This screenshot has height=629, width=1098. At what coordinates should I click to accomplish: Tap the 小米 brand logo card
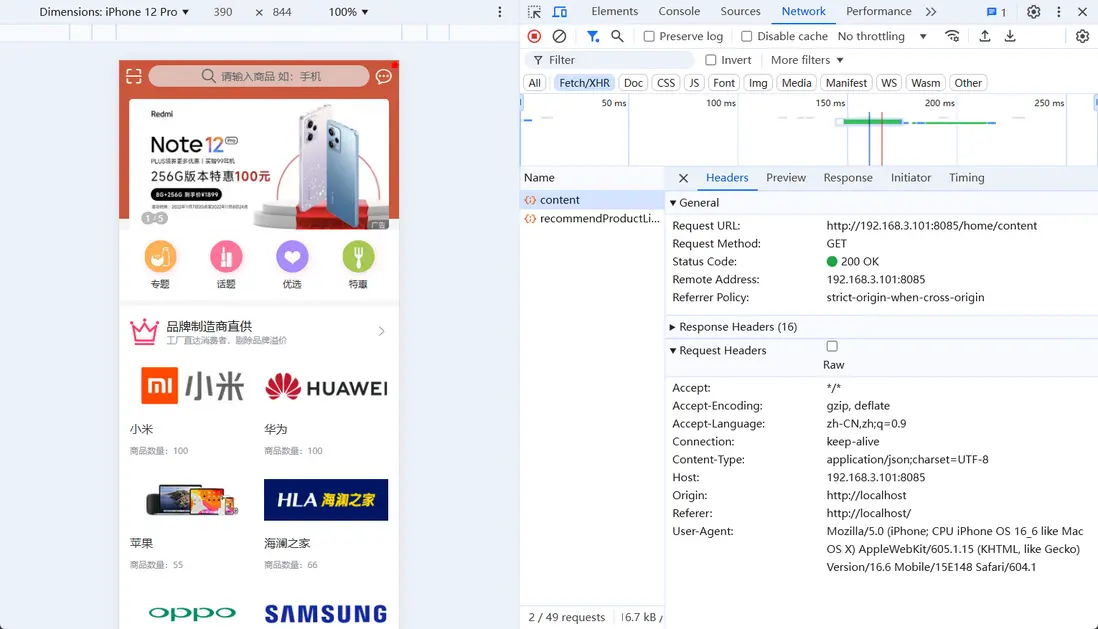[192, 386]
